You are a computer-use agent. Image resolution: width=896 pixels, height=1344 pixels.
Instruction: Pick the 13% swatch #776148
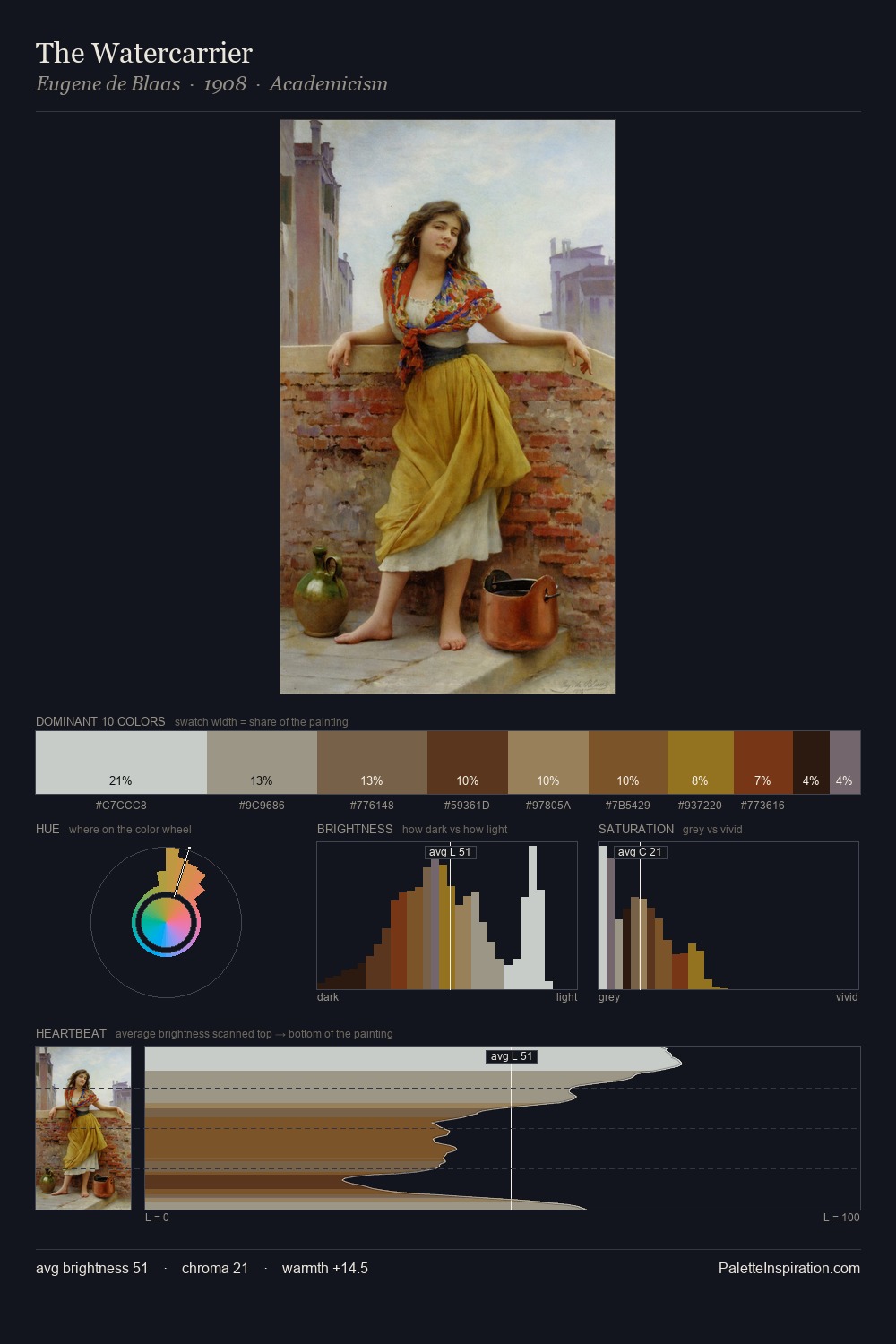[x=372, y=762]
